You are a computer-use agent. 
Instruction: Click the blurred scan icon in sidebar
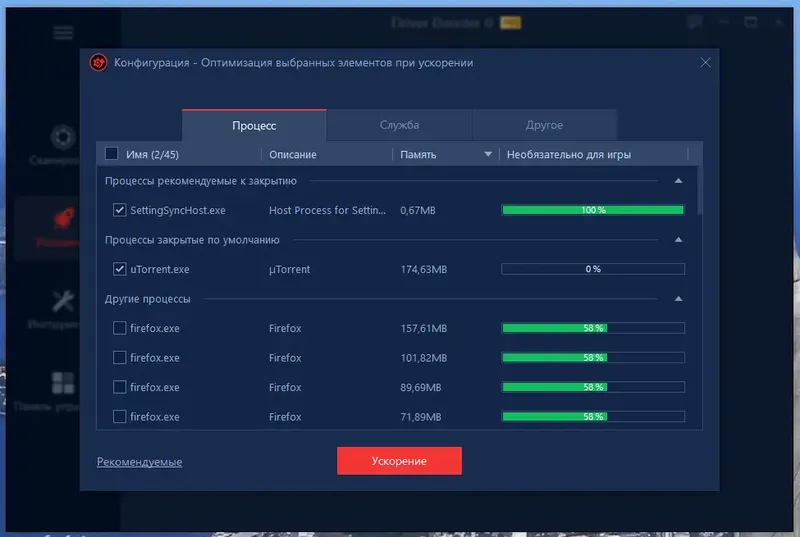click(x=63, y=137)
